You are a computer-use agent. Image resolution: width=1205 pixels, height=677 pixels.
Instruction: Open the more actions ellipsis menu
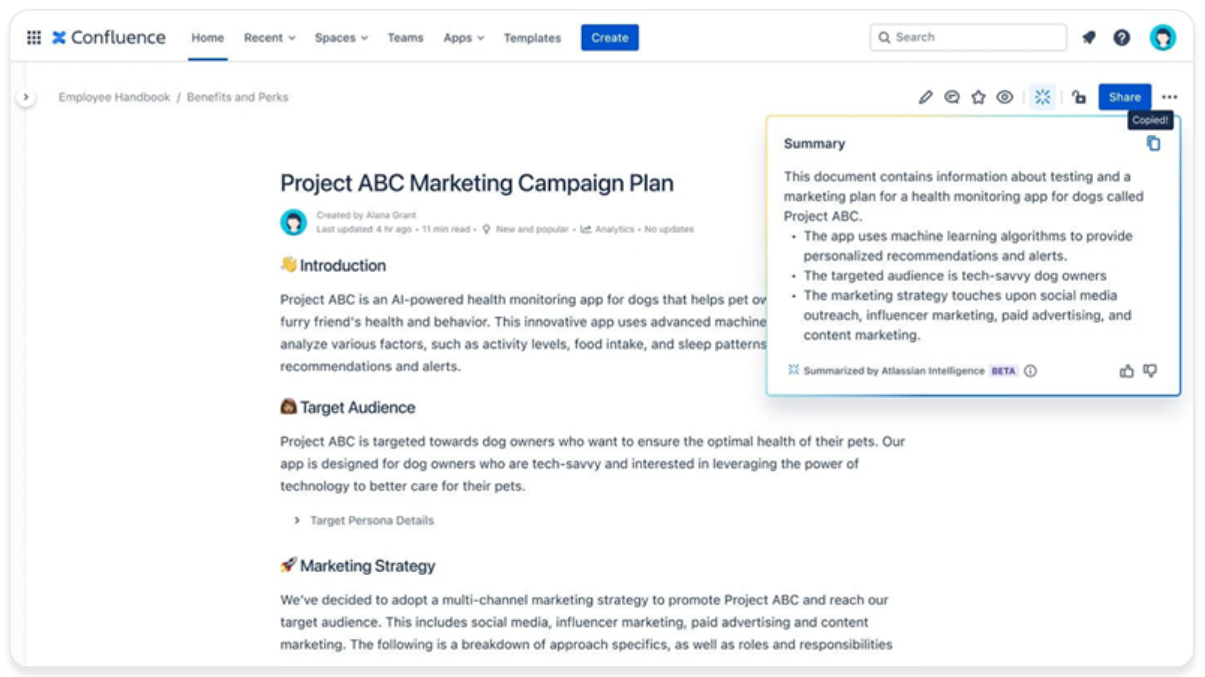pyautogui.click(x=1169, y=97)
